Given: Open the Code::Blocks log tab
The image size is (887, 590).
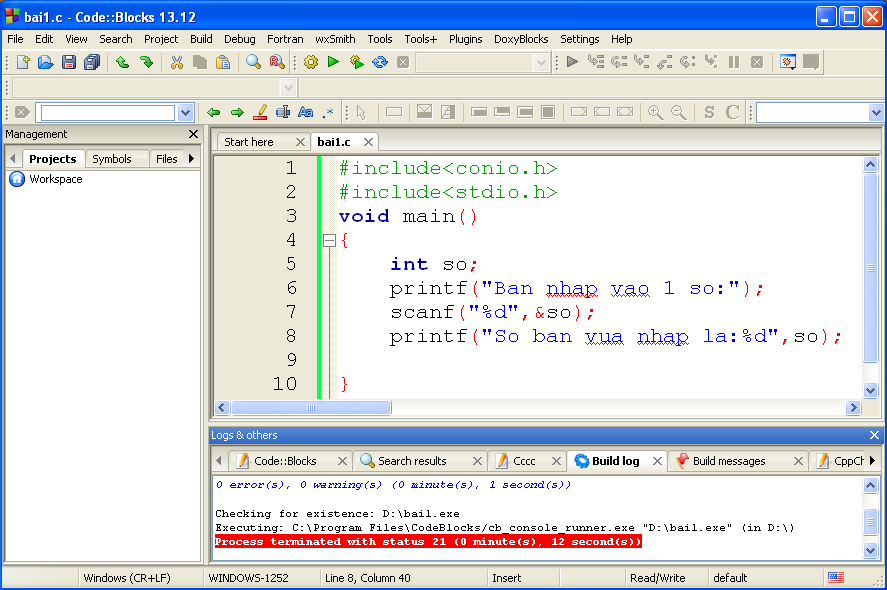Looking at the screenshot, I should click(x=285, y=461).
